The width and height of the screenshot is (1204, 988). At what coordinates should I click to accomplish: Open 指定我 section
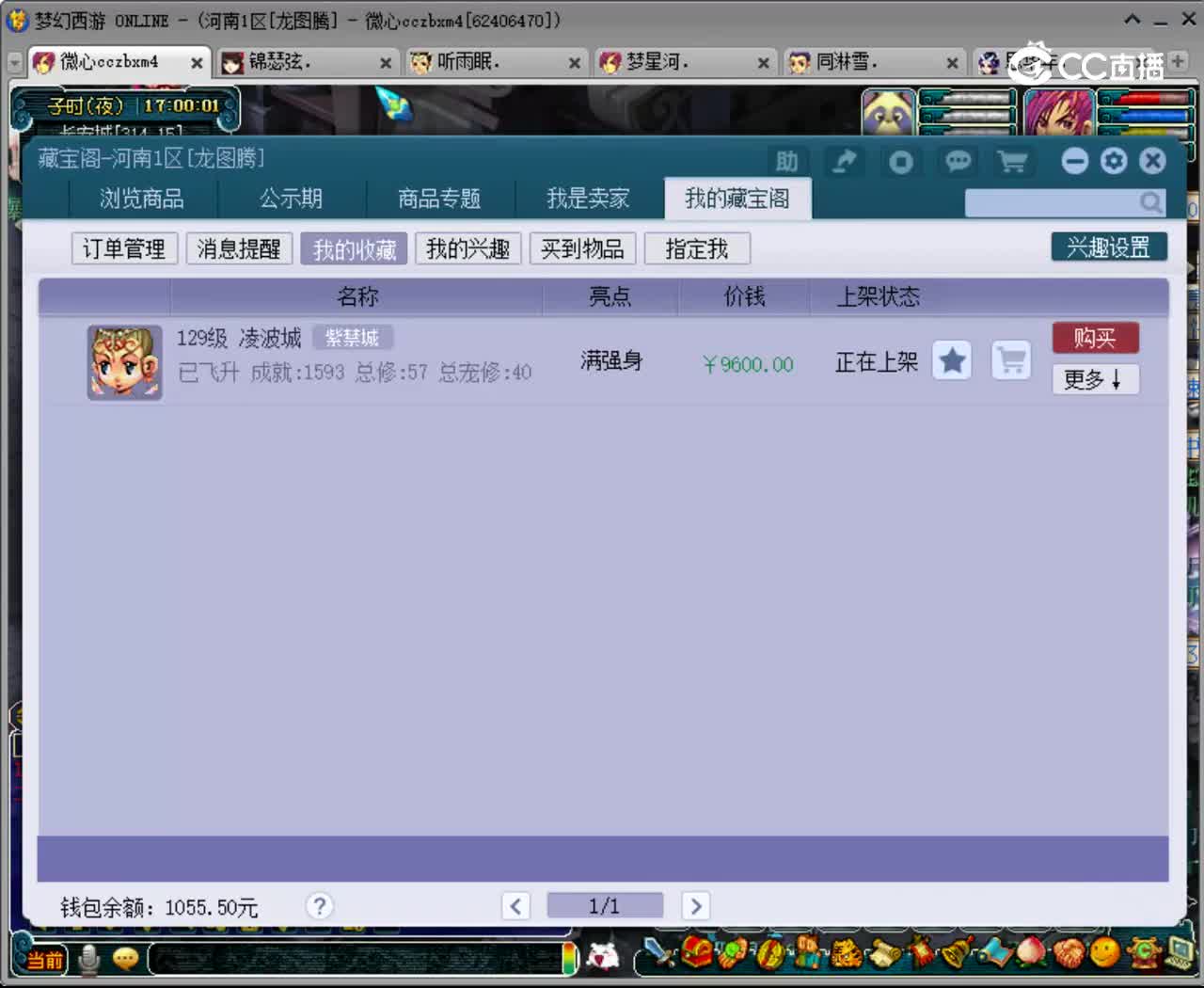(697, 248)
